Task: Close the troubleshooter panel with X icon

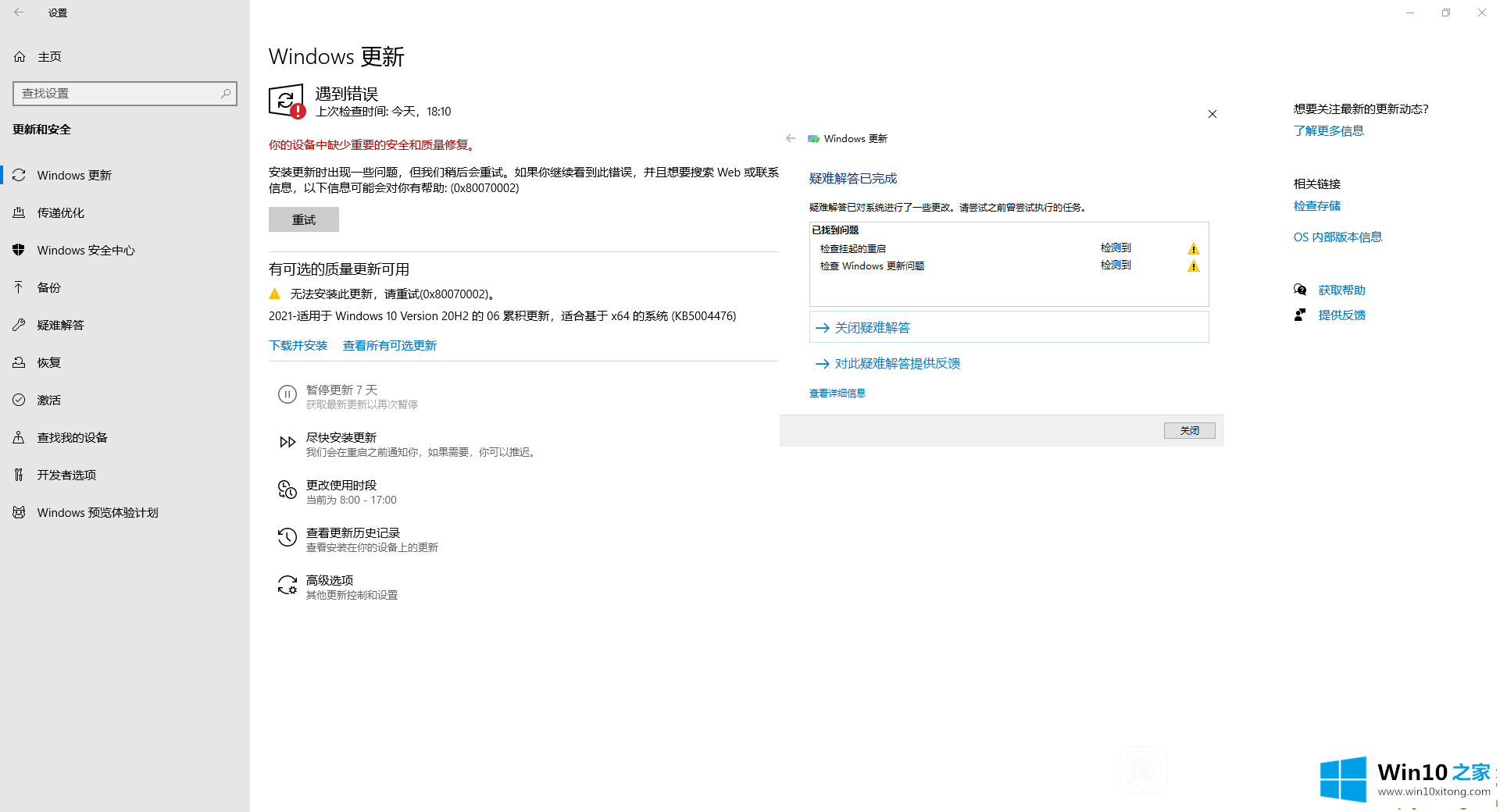Action: pyautogui.click(x=1212, y=114)
